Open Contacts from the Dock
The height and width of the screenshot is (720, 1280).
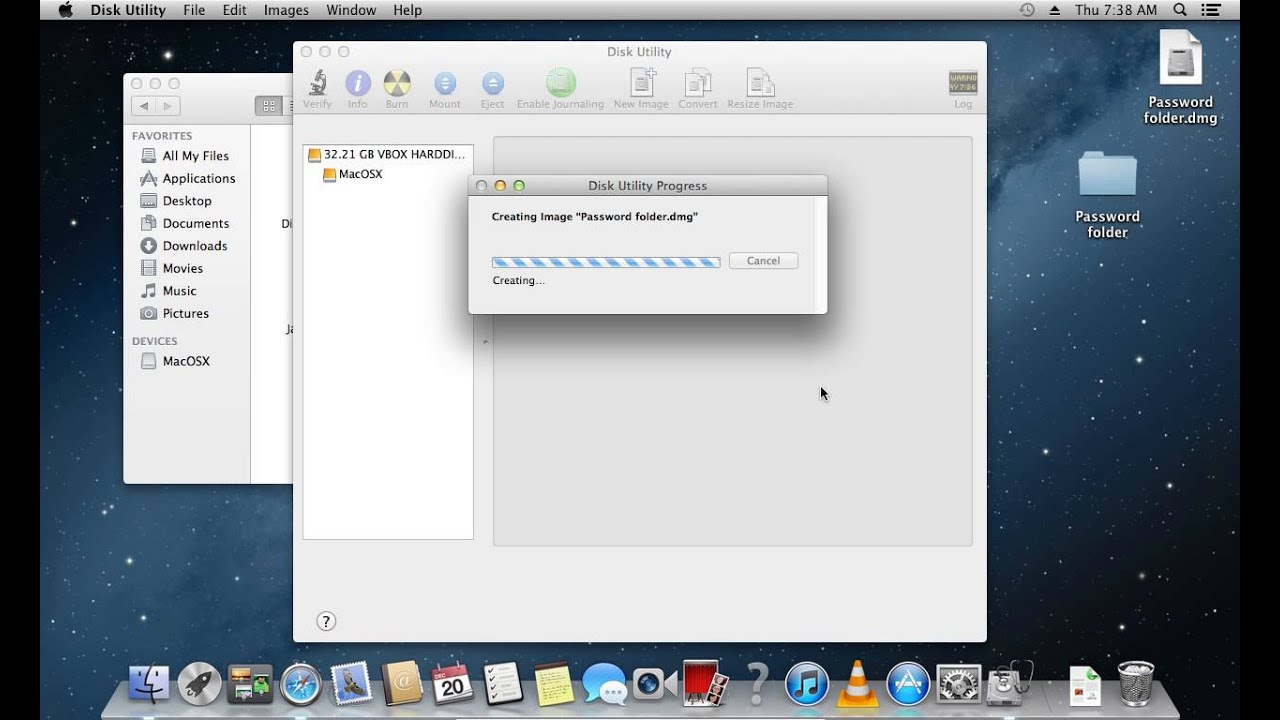[402, 685]
